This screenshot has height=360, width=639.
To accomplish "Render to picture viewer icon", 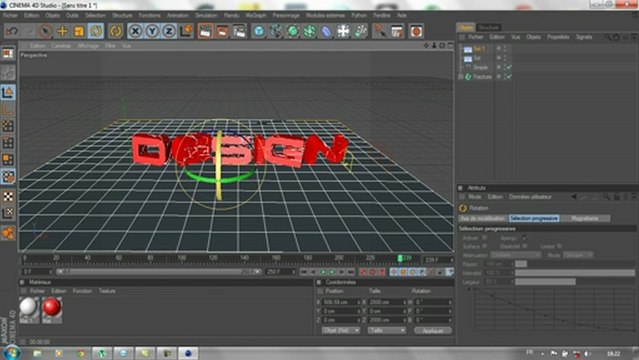I will tap(223, 31).
